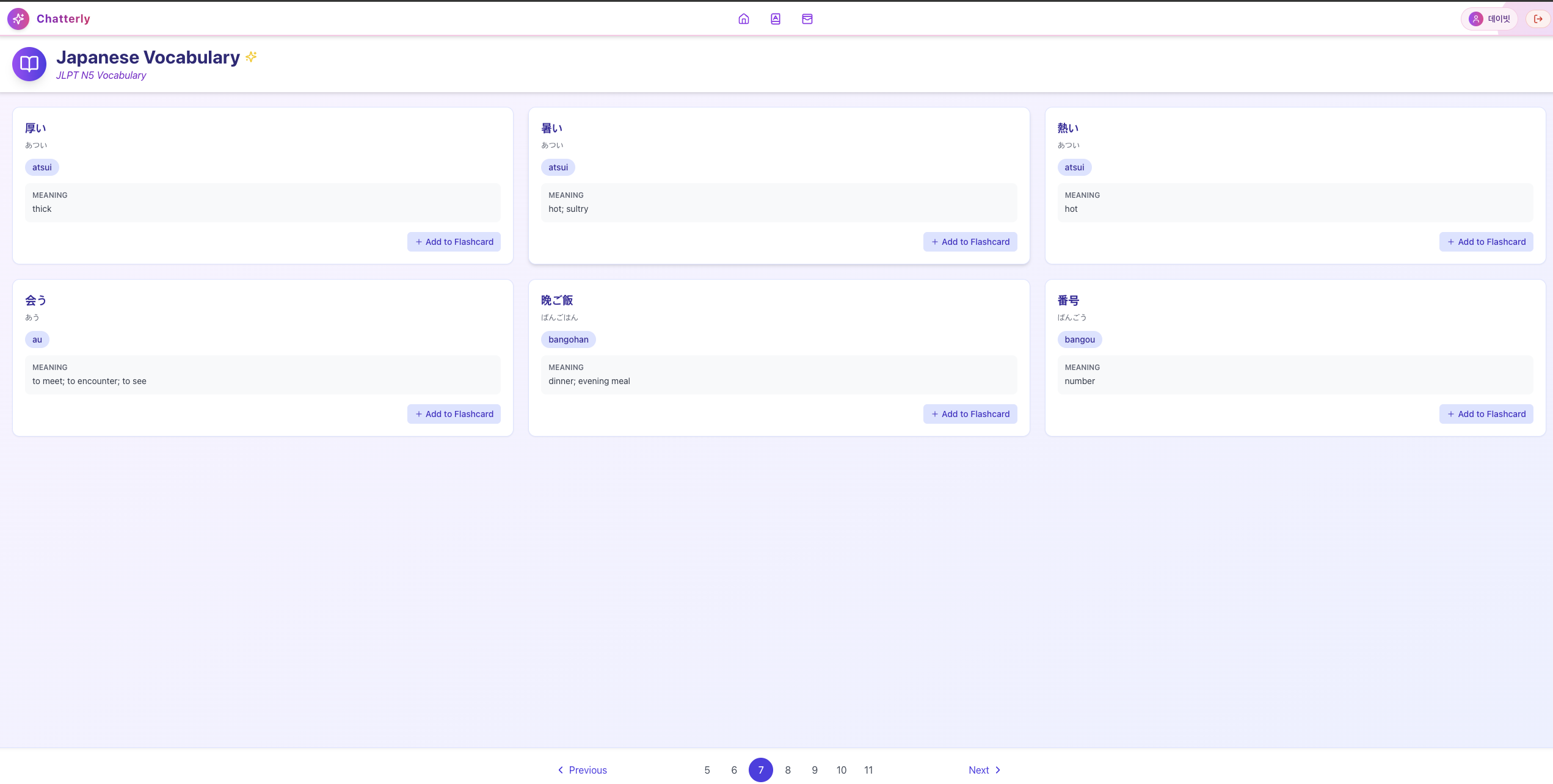
Task: Jump to page 11
Action: pyautogui.click(x=868, y=770)
